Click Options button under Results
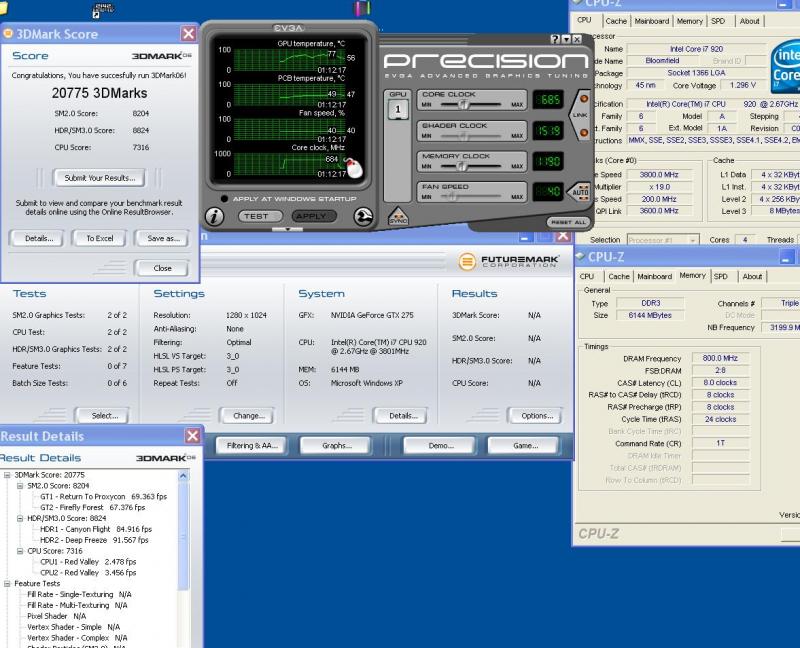The image size is (800, 648). coord(537,416)
